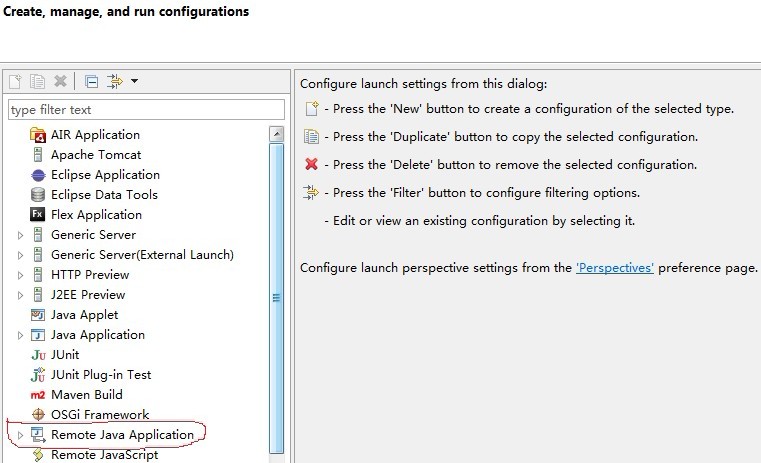Expand the Remote Java Application node
761x463 pixels.
(x=20, y=435)
